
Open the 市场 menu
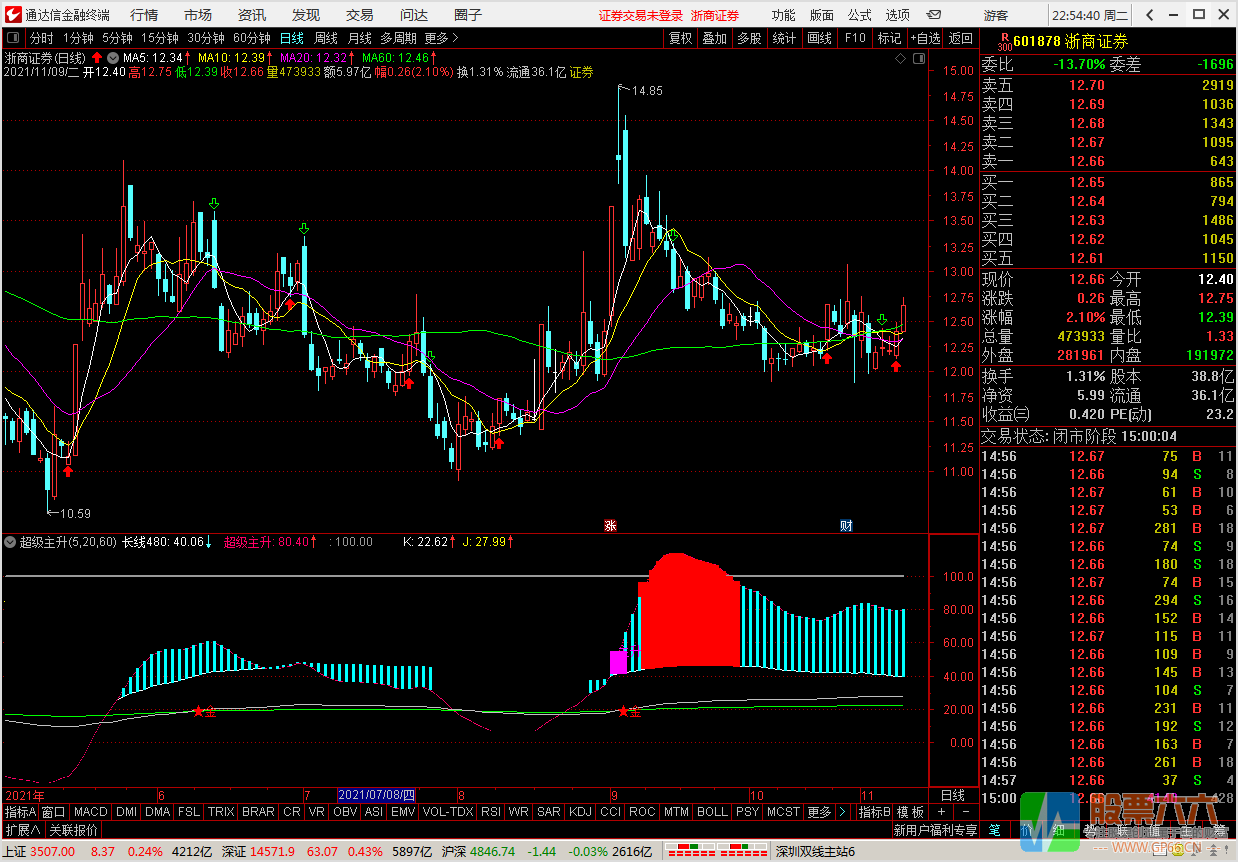(198, 15)
